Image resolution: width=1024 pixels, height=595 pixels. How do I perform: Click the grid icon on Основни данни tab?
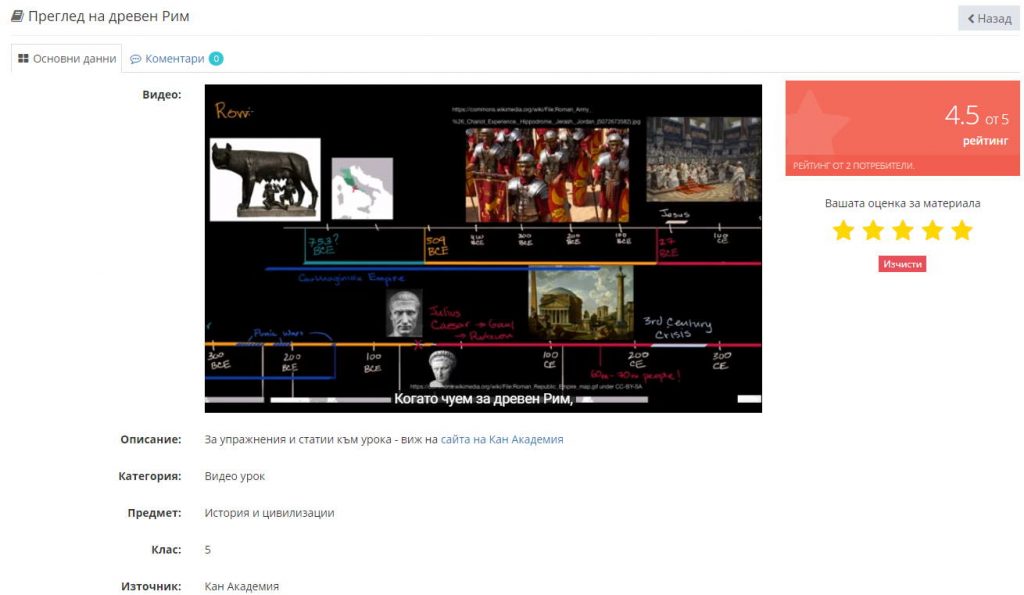[24, 59]
